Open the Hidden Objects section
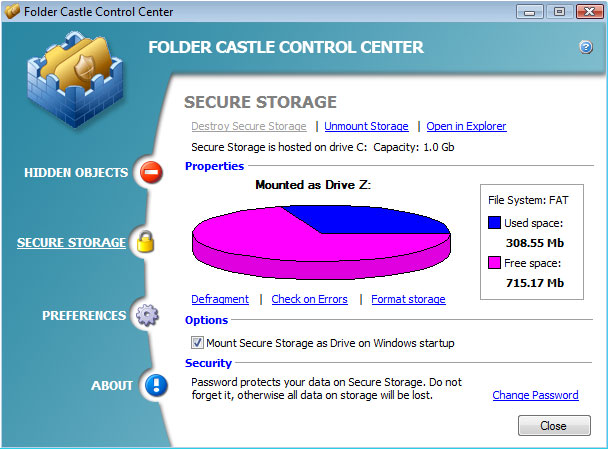608x449 pixels. point(76,173)
